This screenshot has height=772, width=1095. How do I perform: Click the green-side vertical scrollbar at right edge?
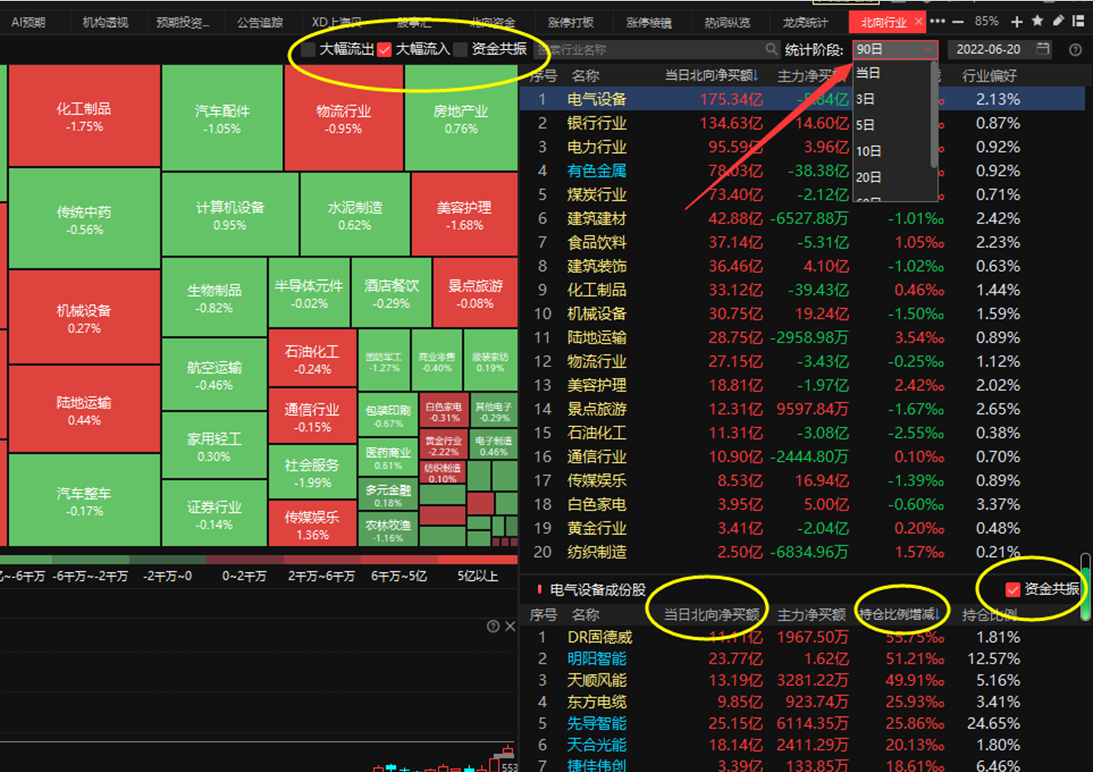point(1085,587)
